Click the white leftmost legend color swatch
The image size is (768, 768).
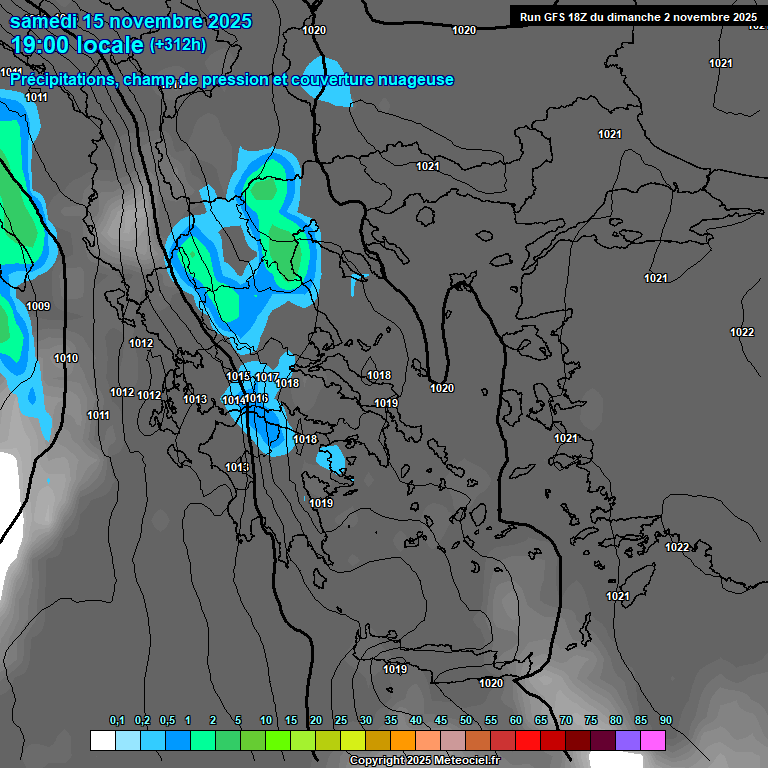(102, 740)
